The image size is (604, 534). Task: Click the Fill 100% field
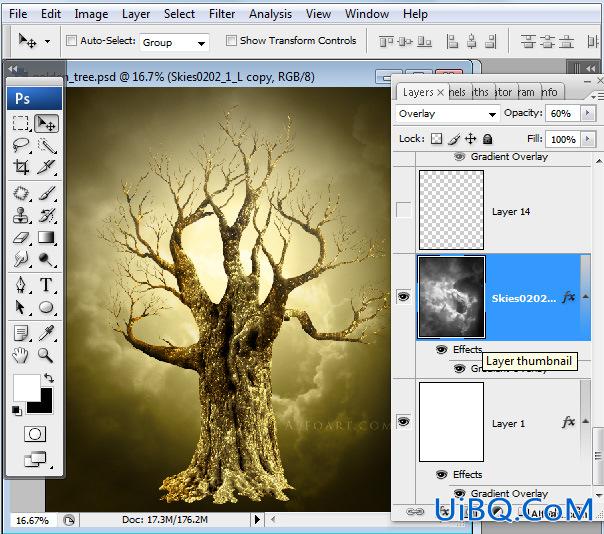pyautogui.click(x=562, y=139)
